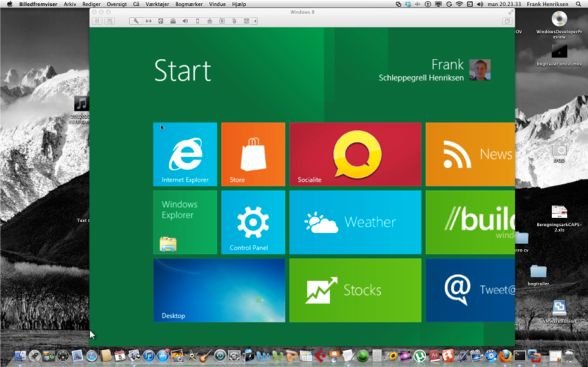588x367 pixels.
Task: Open Finder from the Dock
Action: click(x=20, y=355)
